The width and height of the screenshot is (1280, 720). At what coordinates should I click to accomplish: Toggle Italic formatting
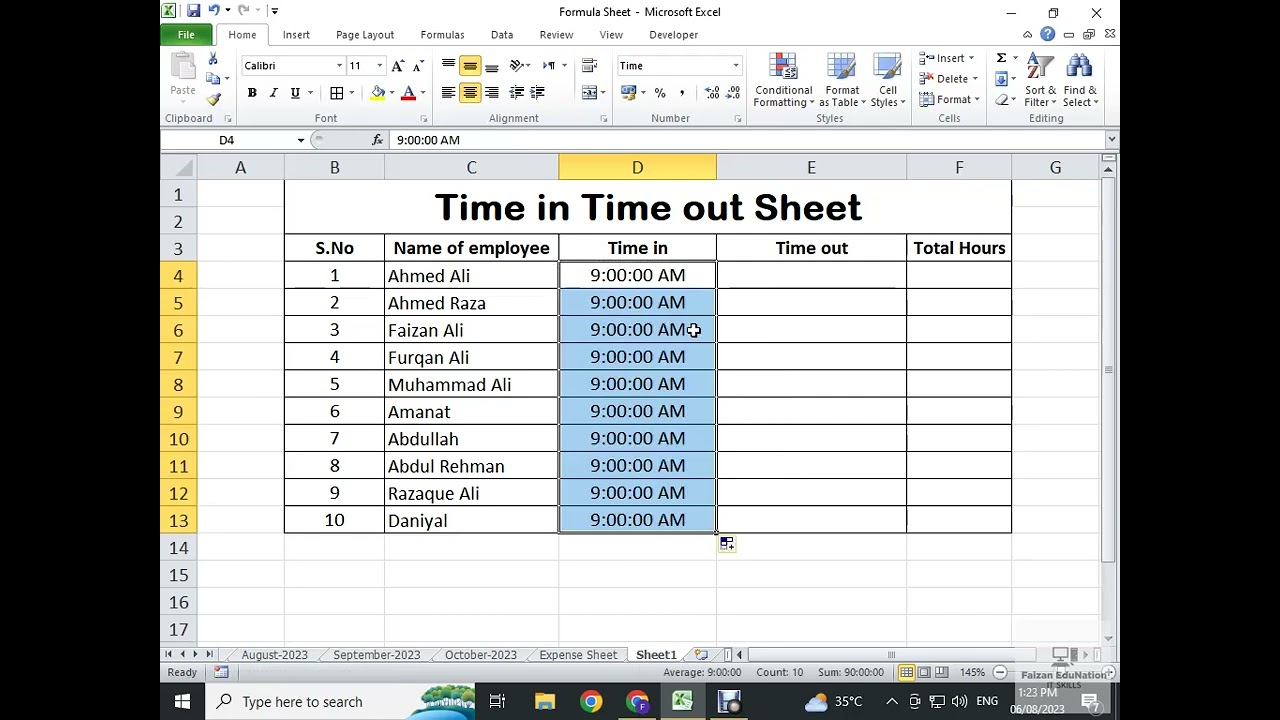coord(273,93)
